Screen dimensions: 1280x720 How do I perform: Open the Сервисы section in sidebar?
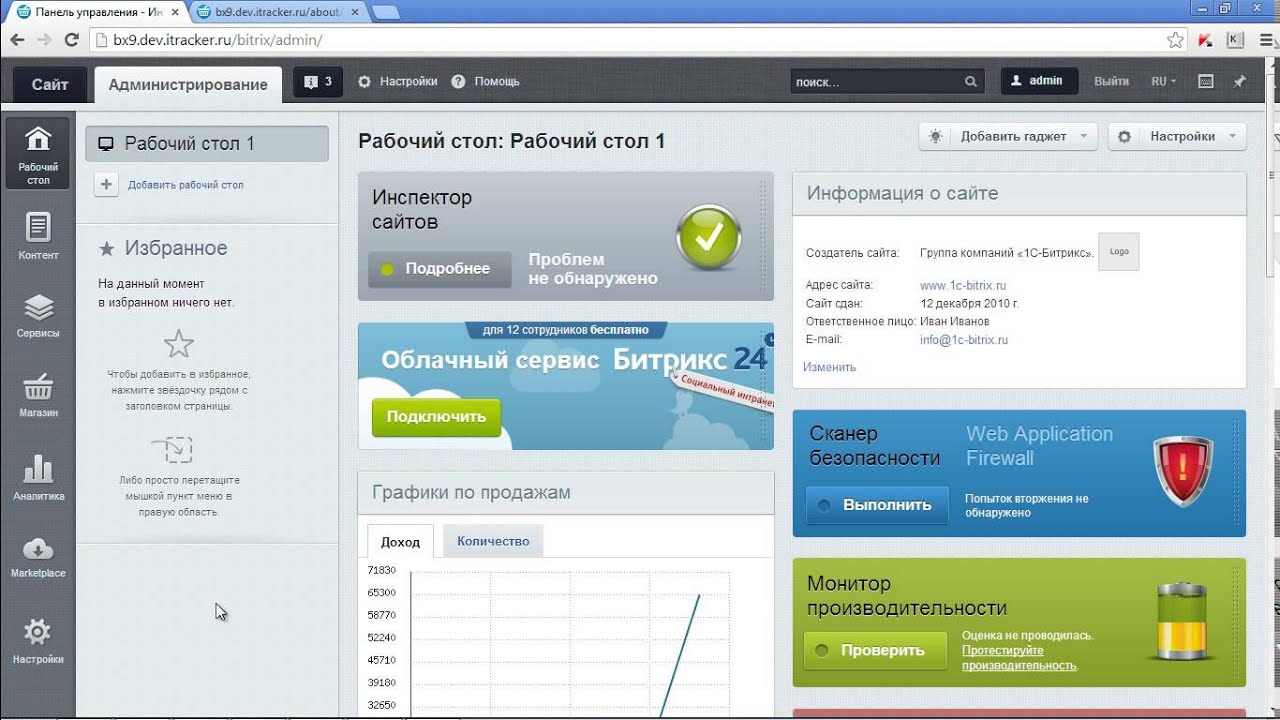[38, 315]
